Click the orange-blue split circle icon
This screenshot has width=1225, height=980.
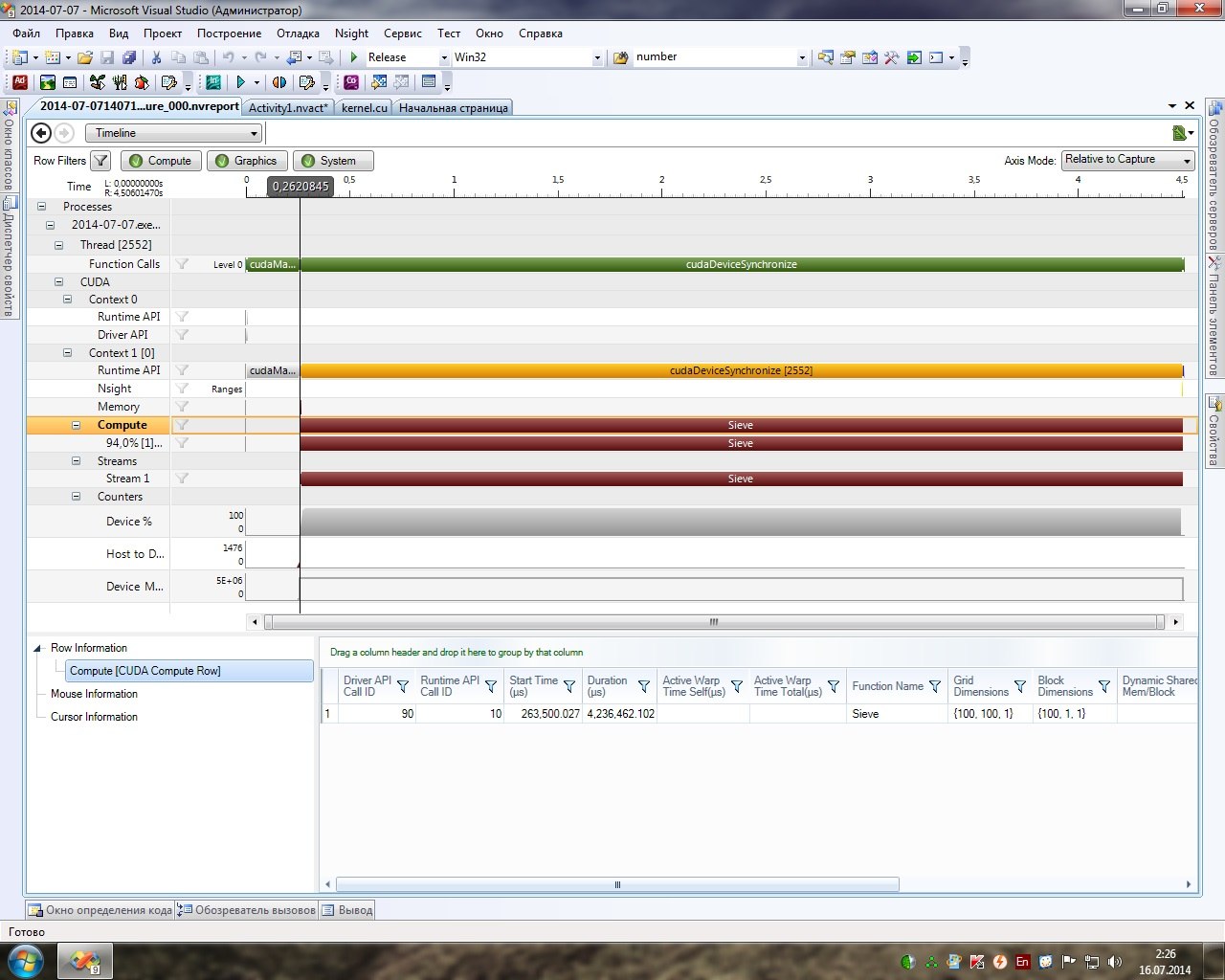point(279,82)
